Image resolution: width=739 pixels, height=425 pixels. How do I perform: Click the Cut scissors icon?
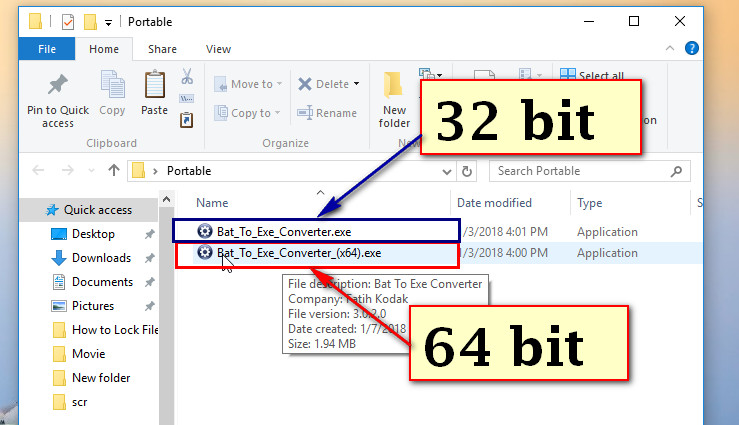(x=187, y=76)
